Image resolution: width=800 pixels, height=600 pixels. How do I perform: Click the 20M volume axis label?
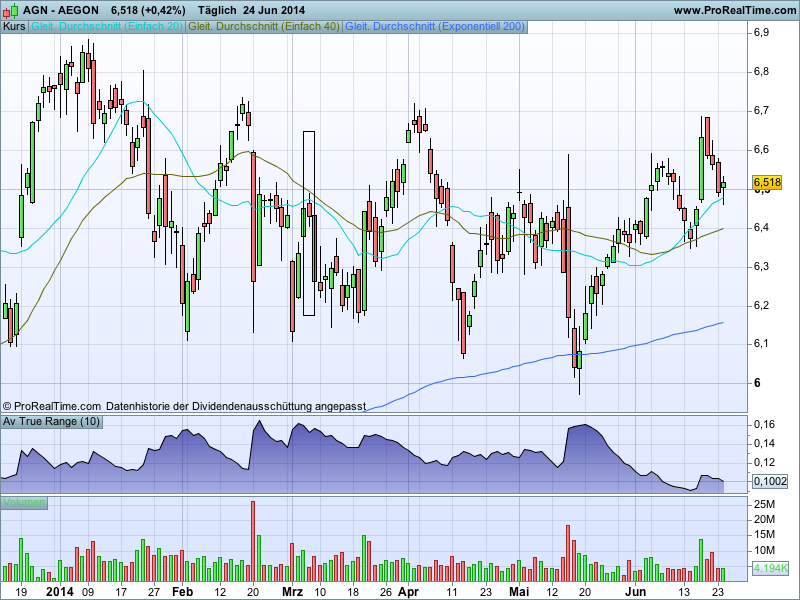pos(764,519)
